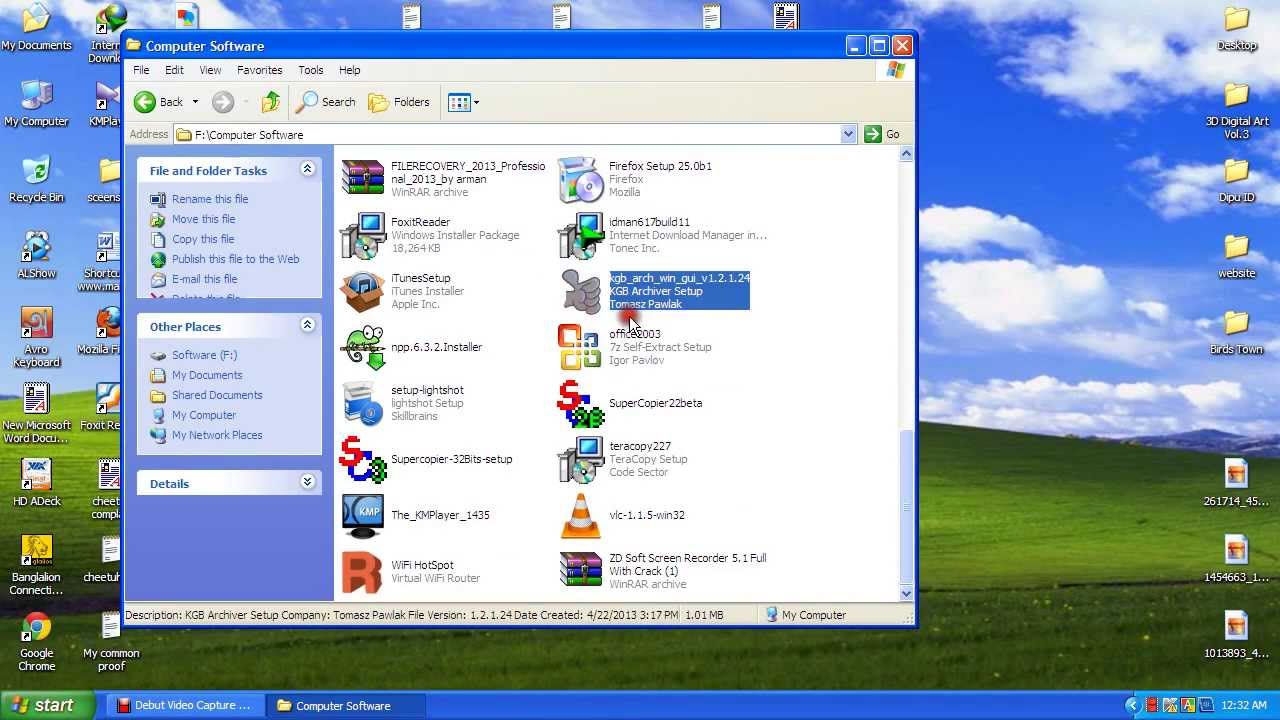Select the FoxitReader installer package icon
Viewport: 1280px width, 720px height.
pos(362,235)
